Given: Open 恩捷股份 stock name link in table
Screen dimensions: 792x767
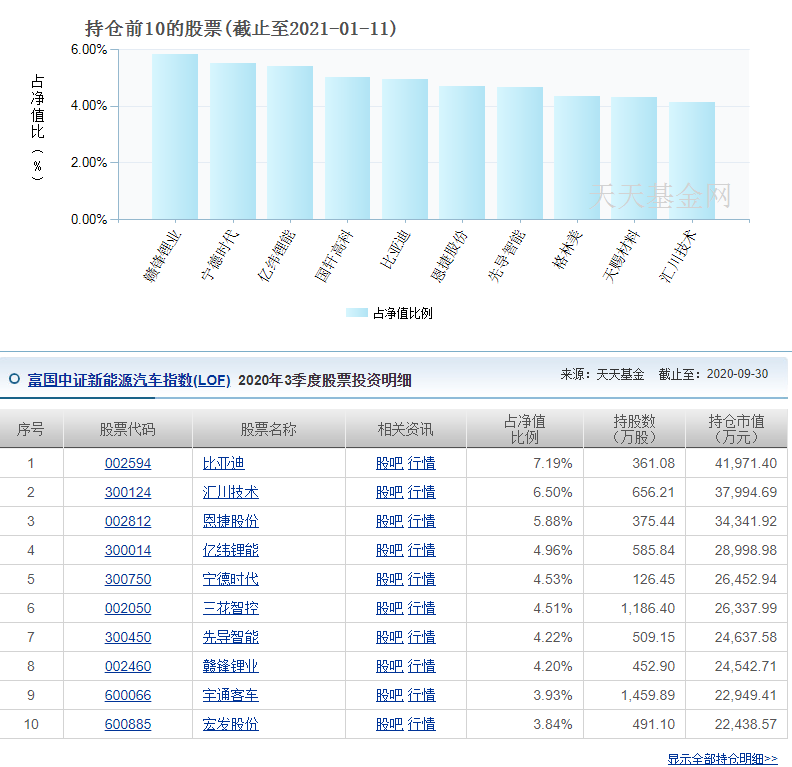Looking at the screenshot, I should tap(230, 521).
